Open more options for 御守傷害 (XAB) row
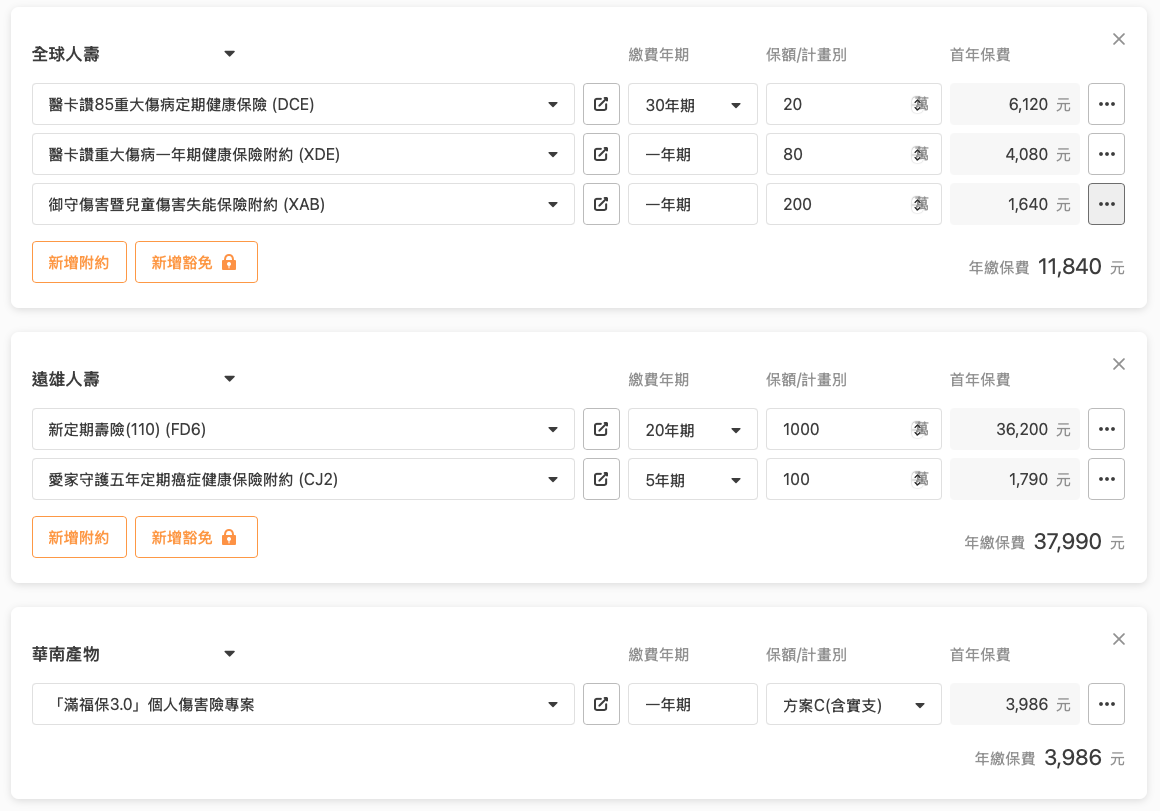 click(1106, 204)
